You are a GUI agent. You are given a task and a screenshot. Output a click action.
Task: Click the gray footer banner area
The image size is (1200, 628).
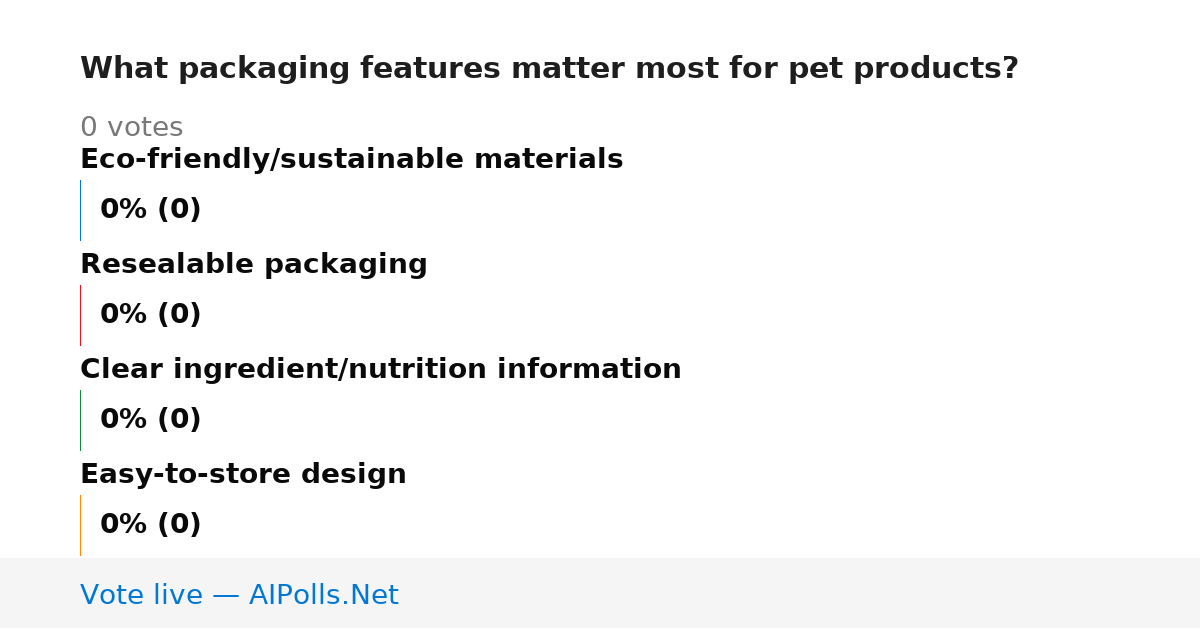pyautogui.click(x=600, y=593)
